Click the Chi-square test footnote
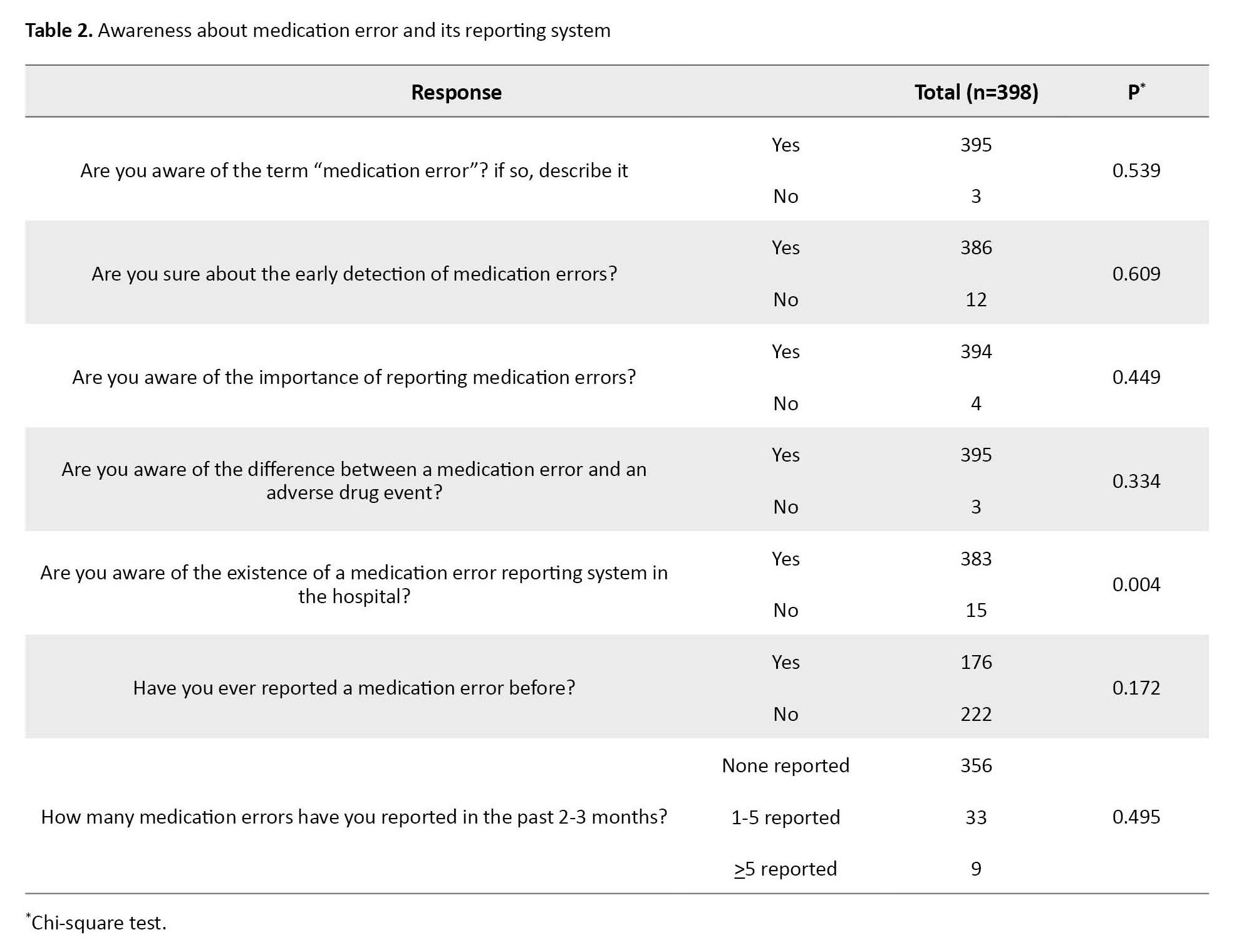Image resolution: width=1234 pixels, height=952 pixels. [x=98, y=923]
